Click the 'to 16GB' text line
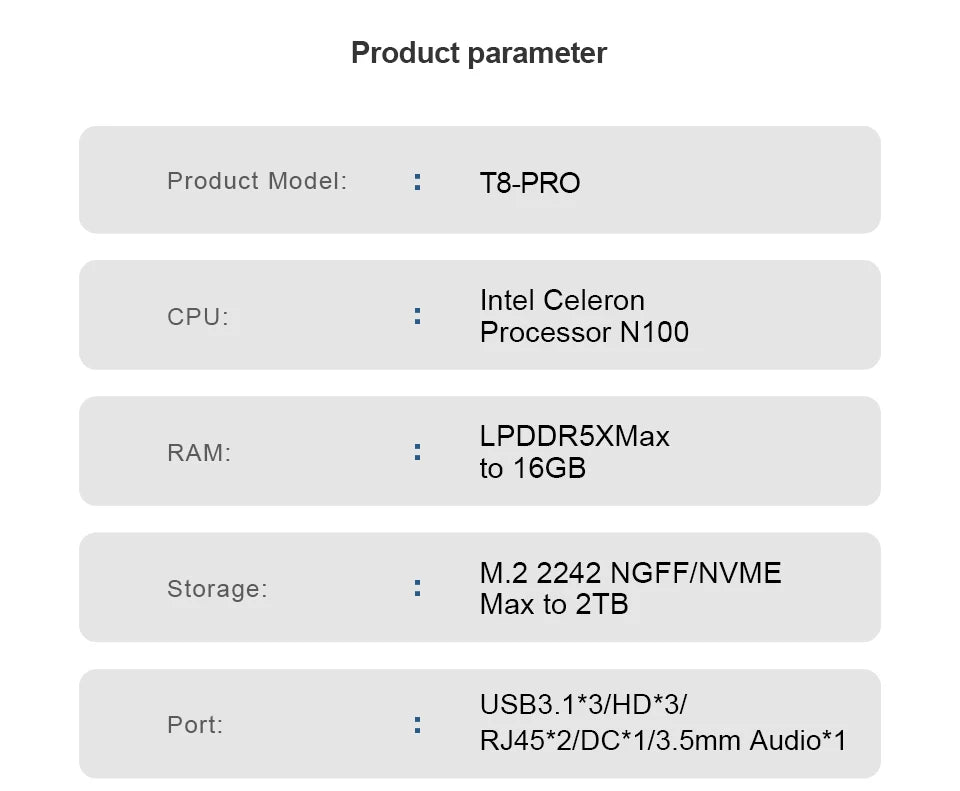Screen dimensions: 960x791 coord(532,468)
